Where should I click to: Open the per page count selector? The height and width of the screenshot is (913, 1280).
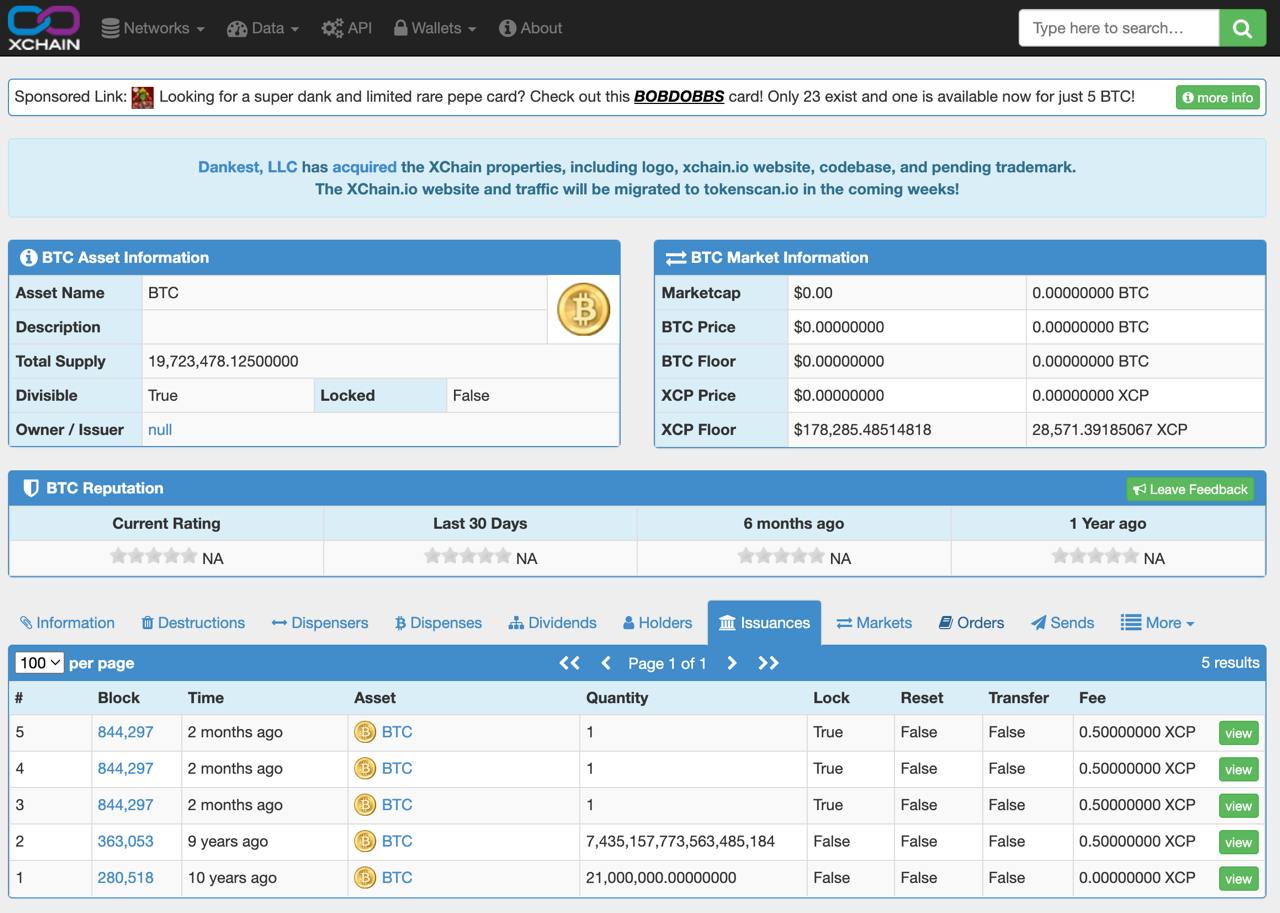(x=40, y=663)
